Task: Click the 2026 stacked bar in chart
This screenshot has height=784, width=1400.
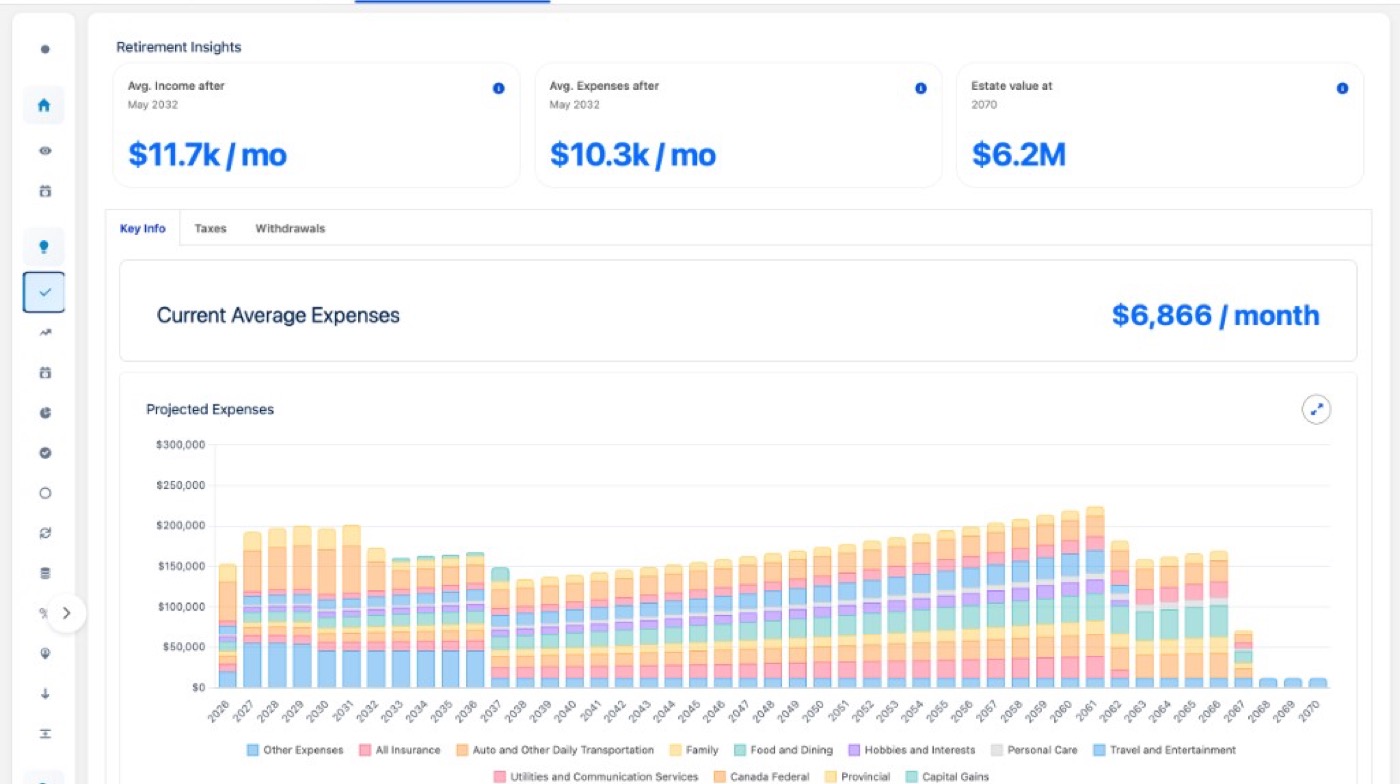Action: (227, 625)
